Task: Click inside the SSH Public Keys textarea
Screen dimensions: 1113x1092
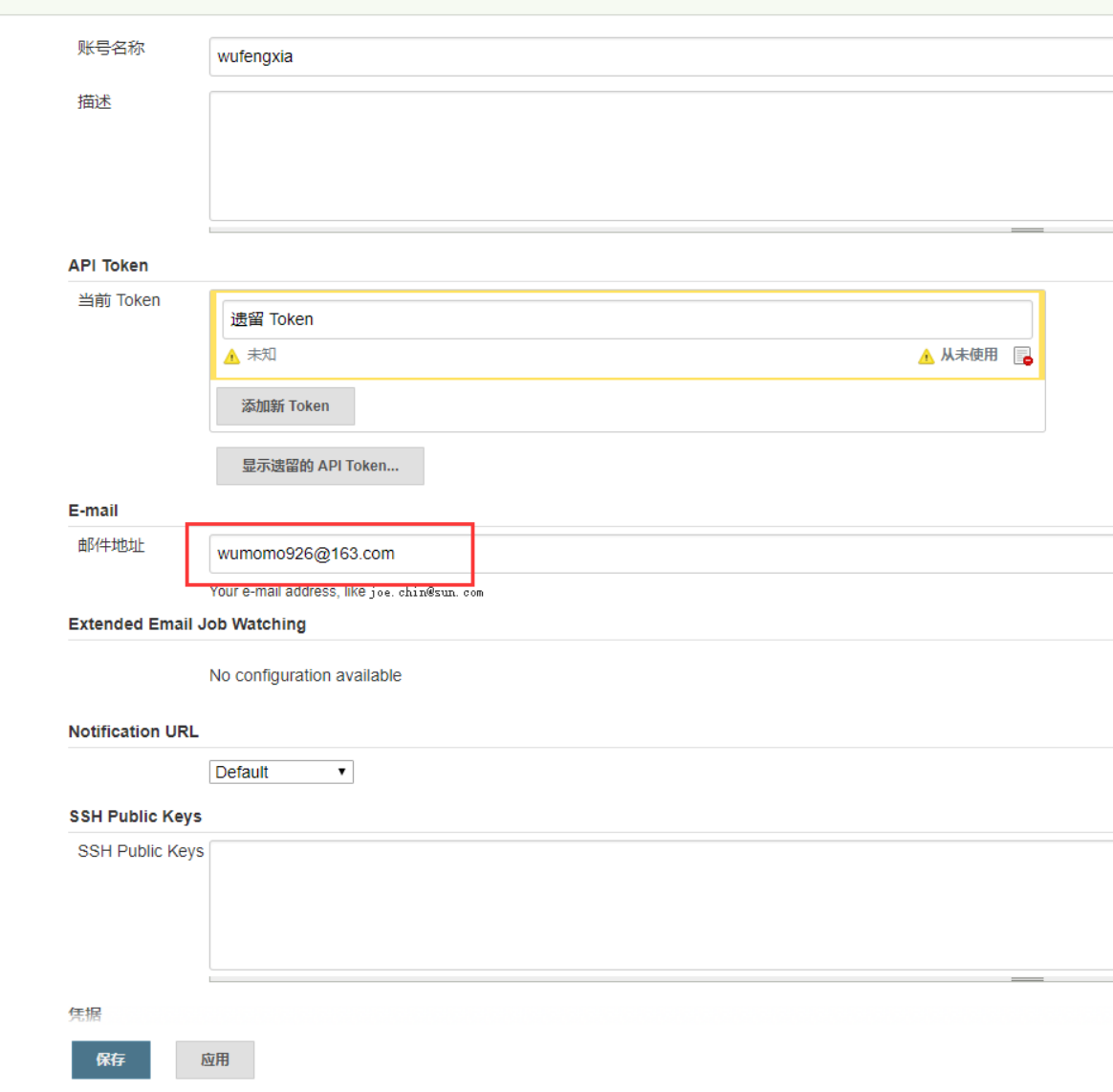Action: click(x=661, y=906)
